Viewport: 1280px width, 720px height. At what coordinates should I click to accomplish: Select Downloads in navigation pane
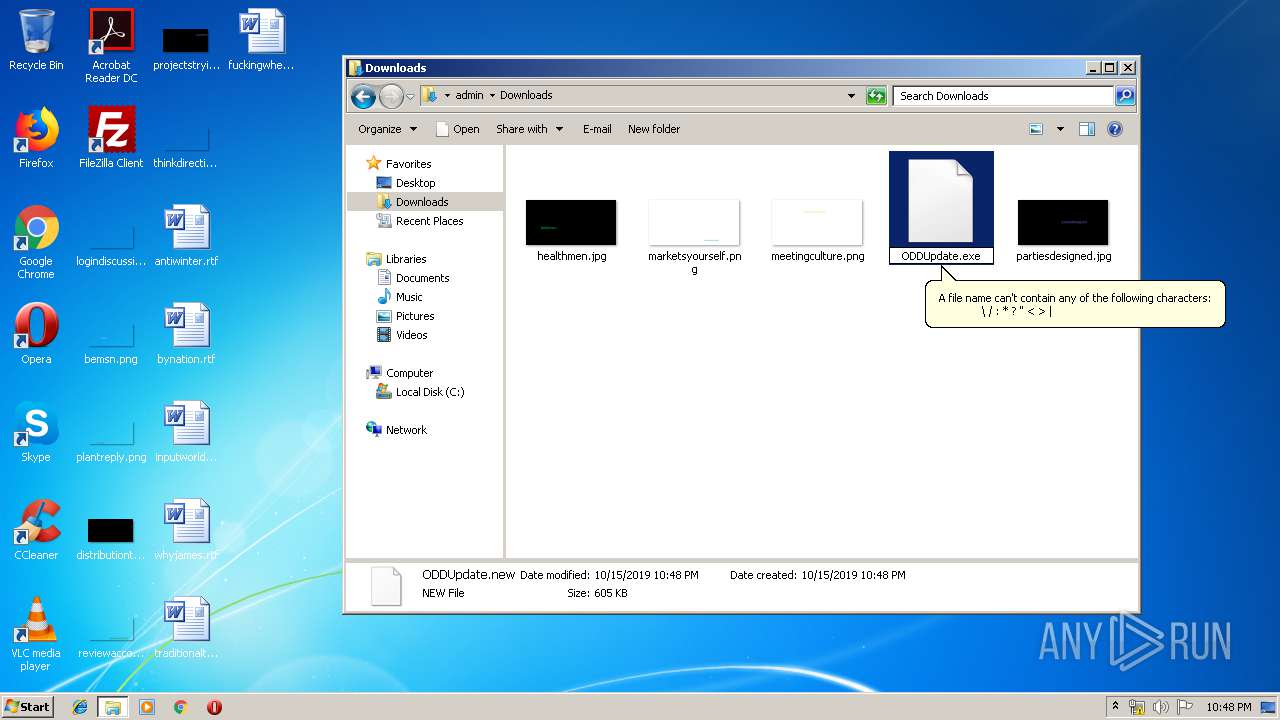click(422, 202)
